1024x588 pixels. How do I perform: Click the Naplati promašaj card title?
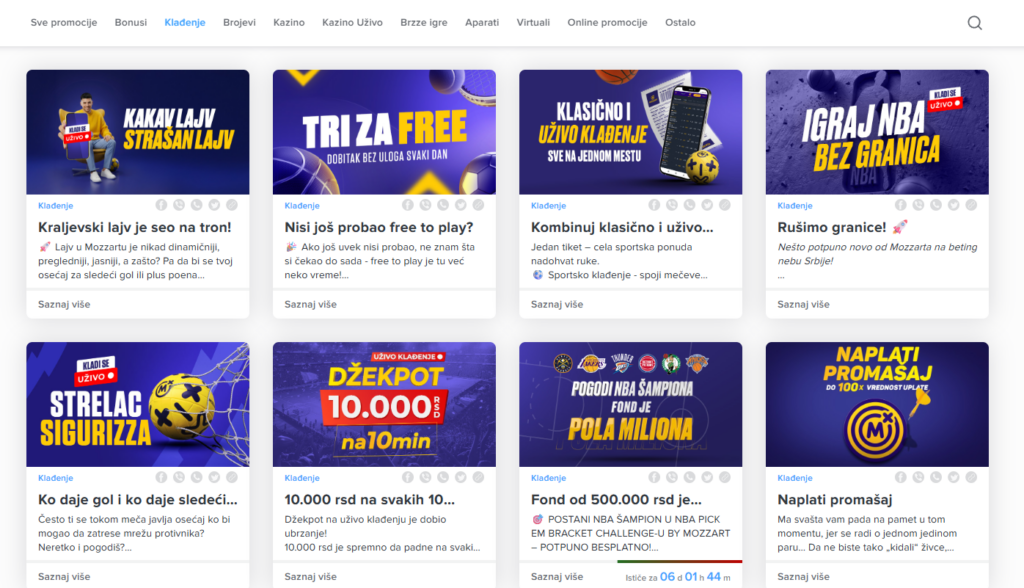tap(835, 500)
